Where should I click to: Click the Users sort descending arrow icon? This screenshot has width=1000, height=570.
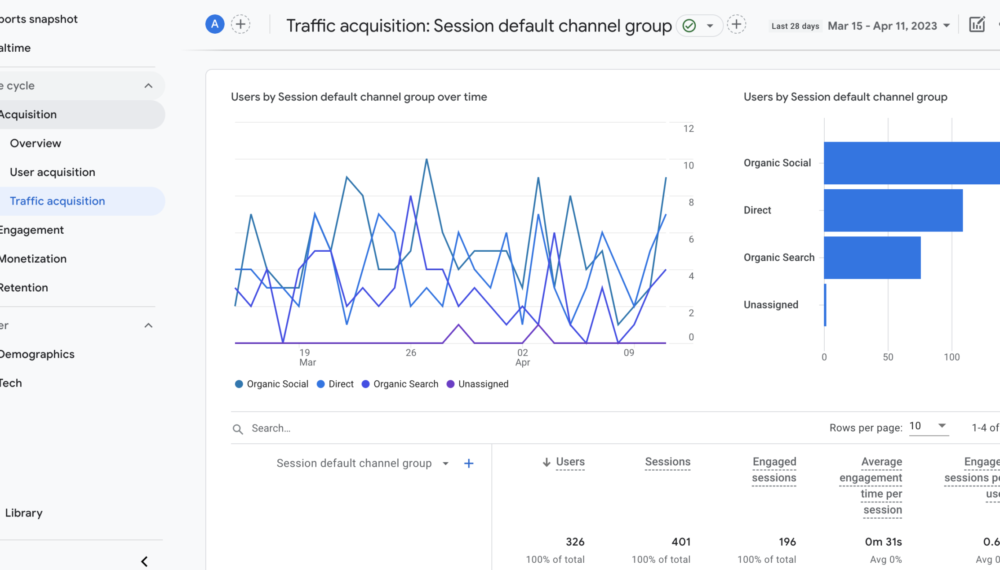tap(547, 462)
